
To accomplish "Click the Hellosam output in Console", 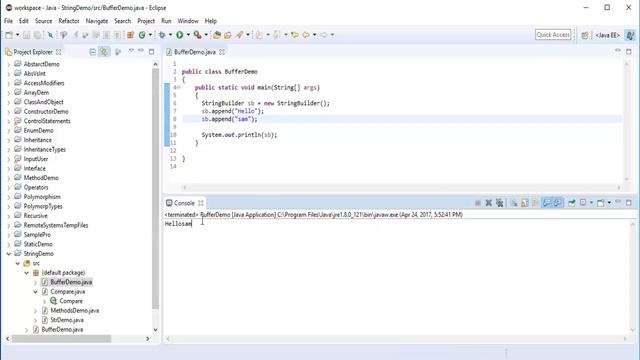I will pyautogui.click(x=178, y=224).
